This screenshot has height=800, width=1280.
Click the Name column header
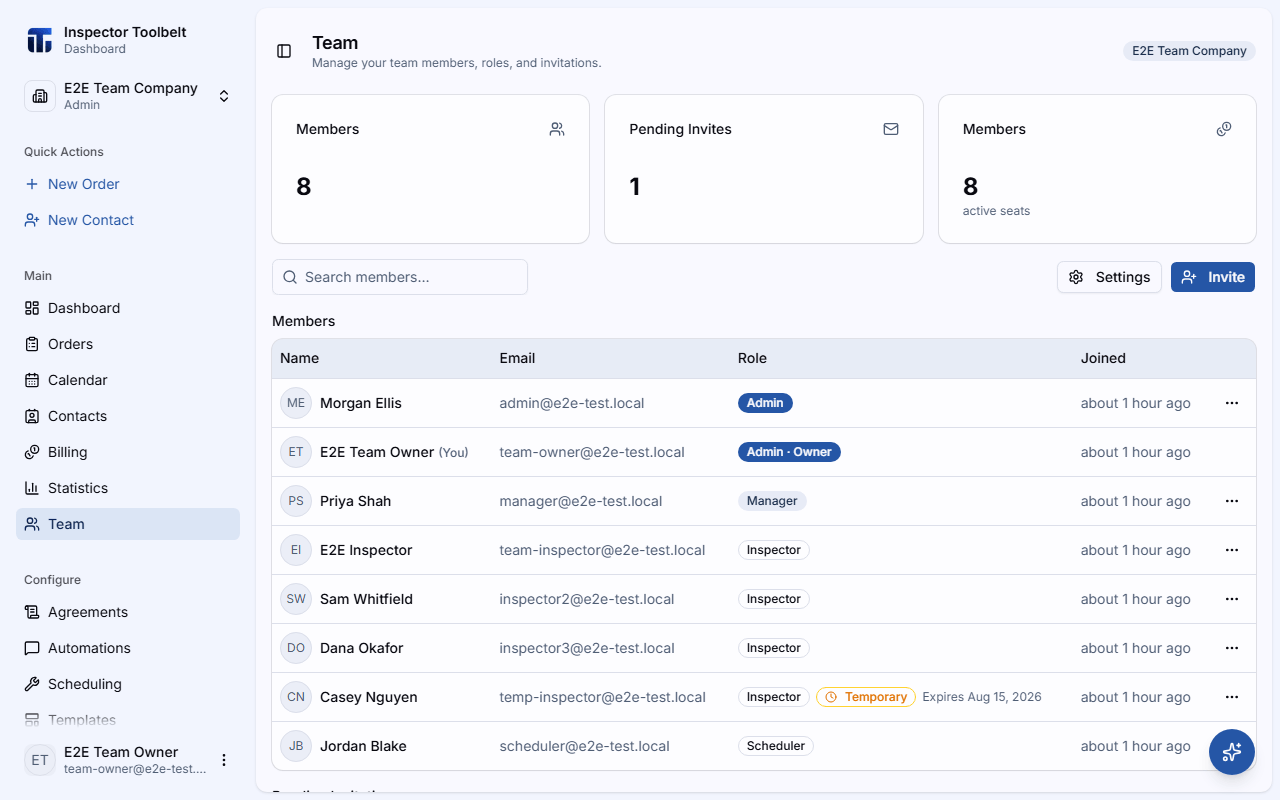[300, 358]
